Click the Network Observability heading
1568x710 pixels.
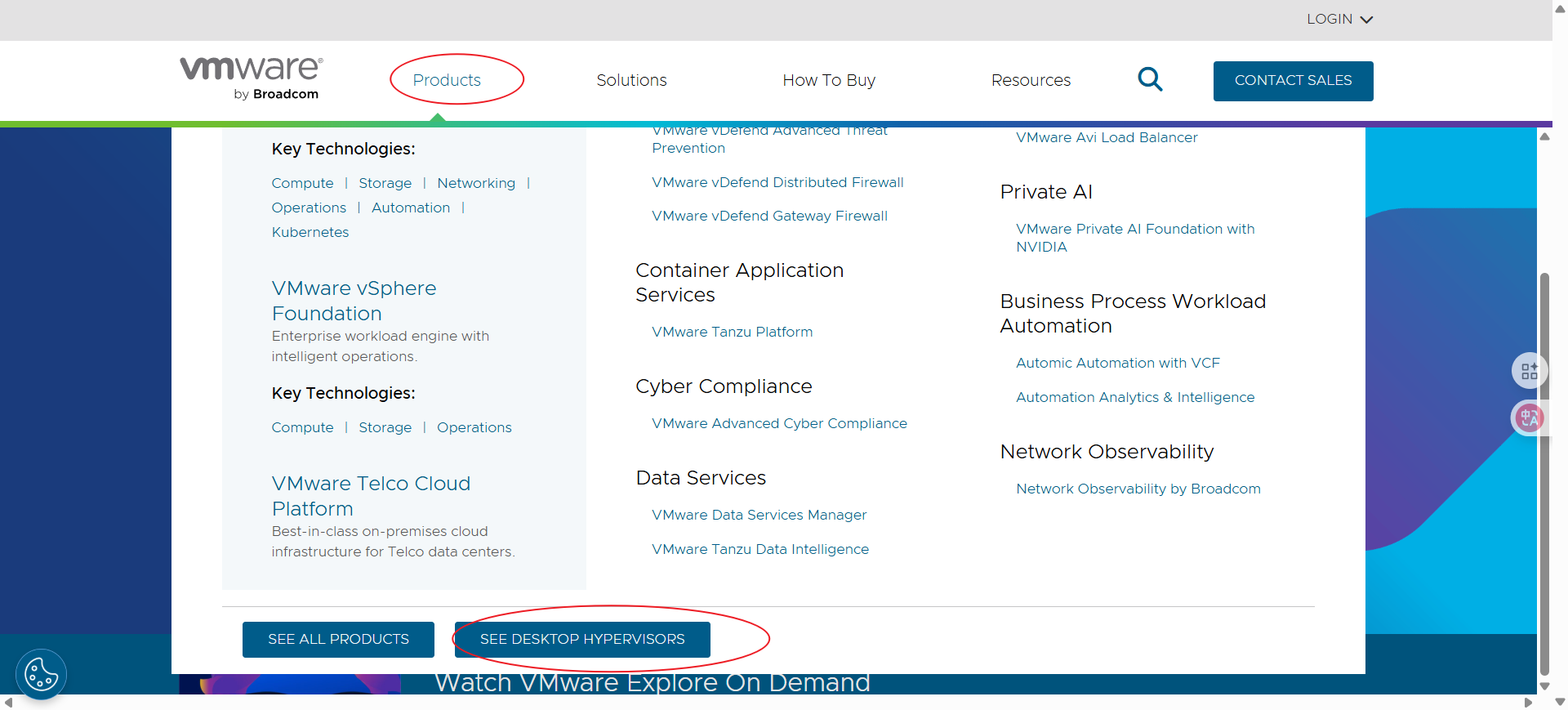coord(1107,452)
